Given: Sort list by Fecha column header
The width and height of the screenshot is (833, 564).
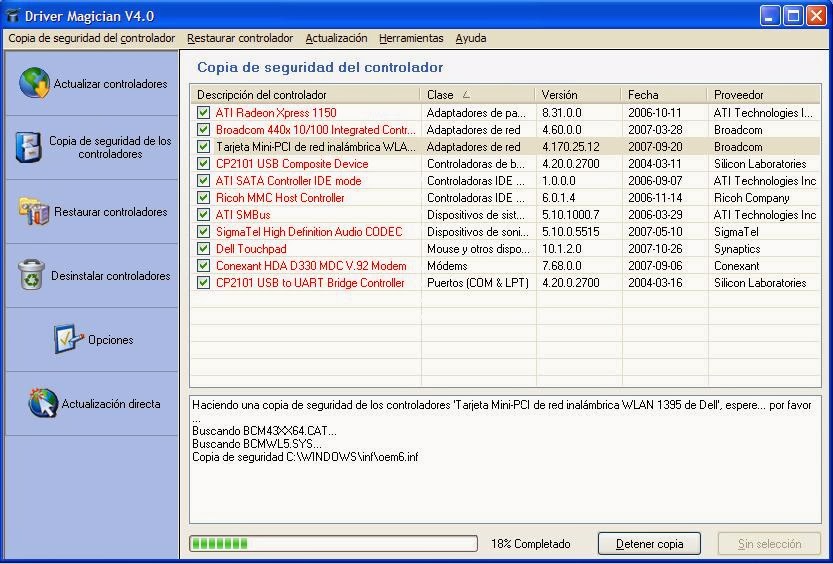Looking at the screenshot, I should tap(664, 95).
